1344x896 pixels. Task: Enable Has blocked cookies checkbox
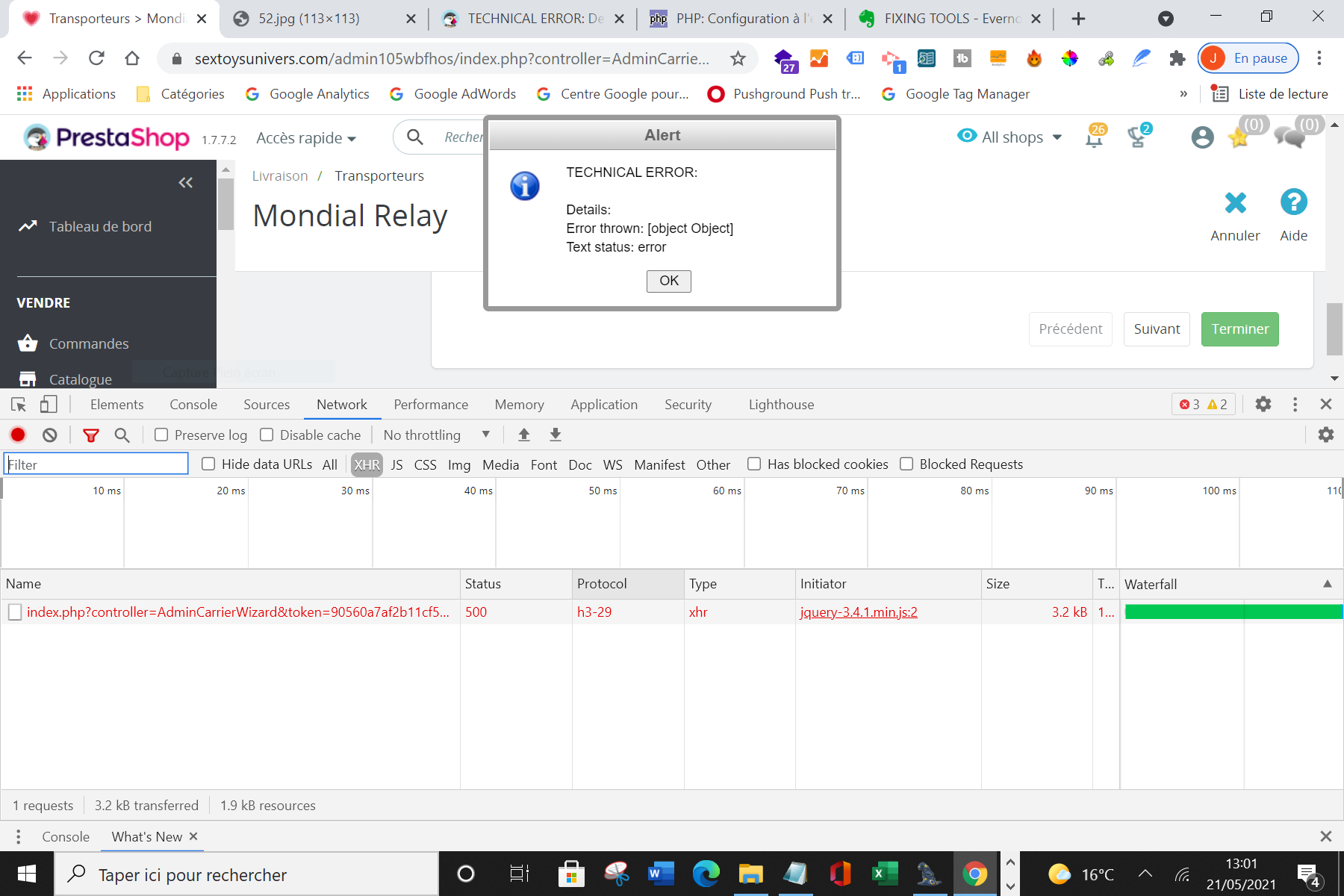(754, 464)
